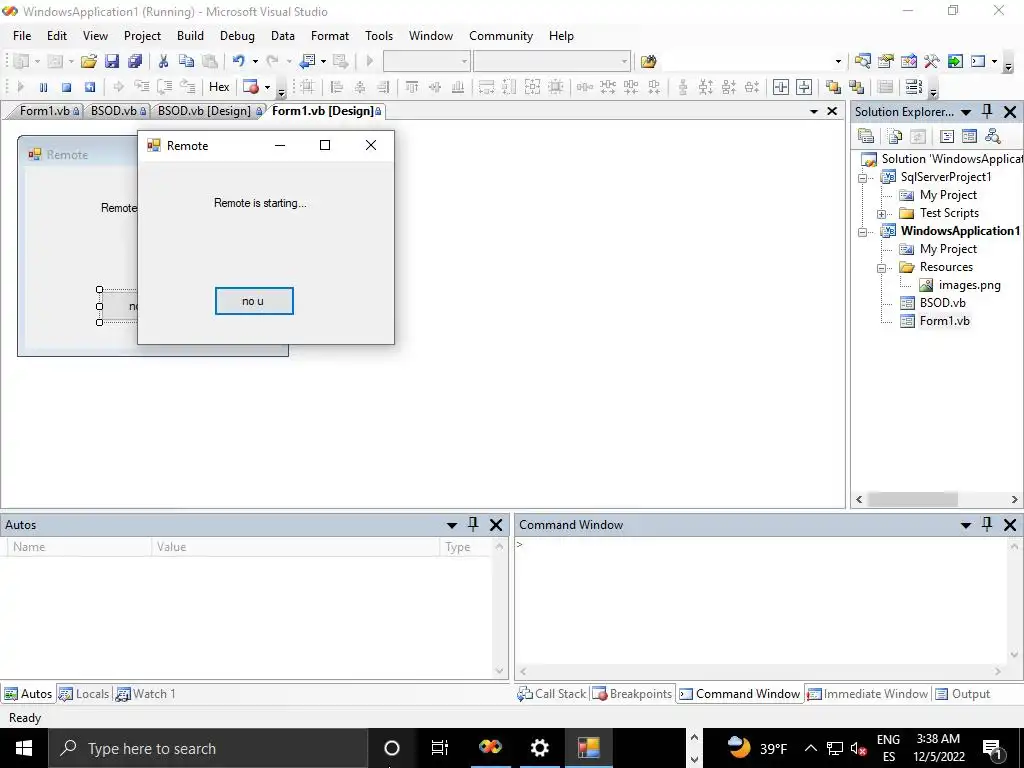Click Find in Files icon
Viewport: 1024px width, 768px height.
tap(648, 61)
